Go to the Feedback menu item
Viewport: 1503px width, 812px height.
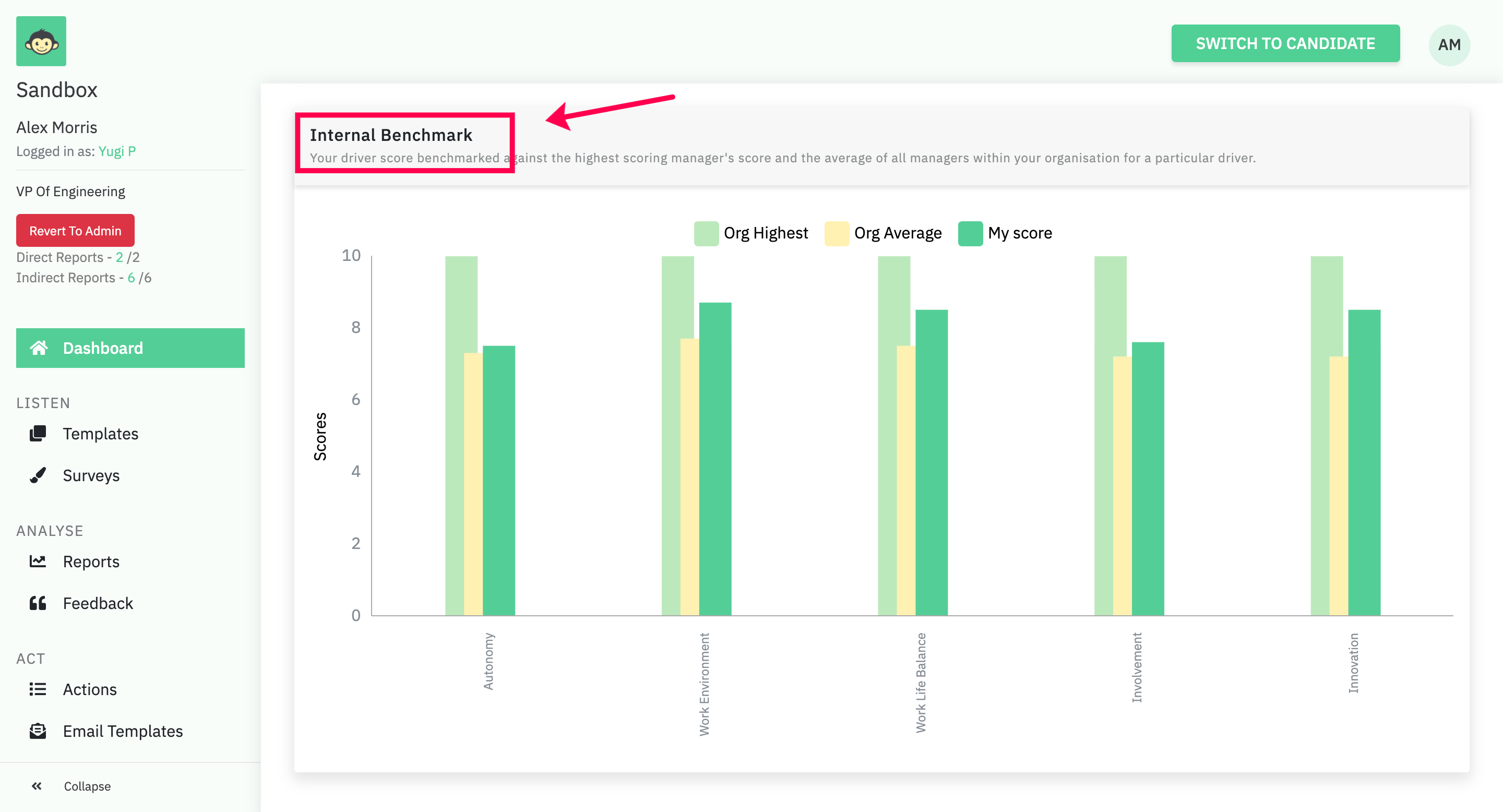pyautogui.click(x=98, y=603)
